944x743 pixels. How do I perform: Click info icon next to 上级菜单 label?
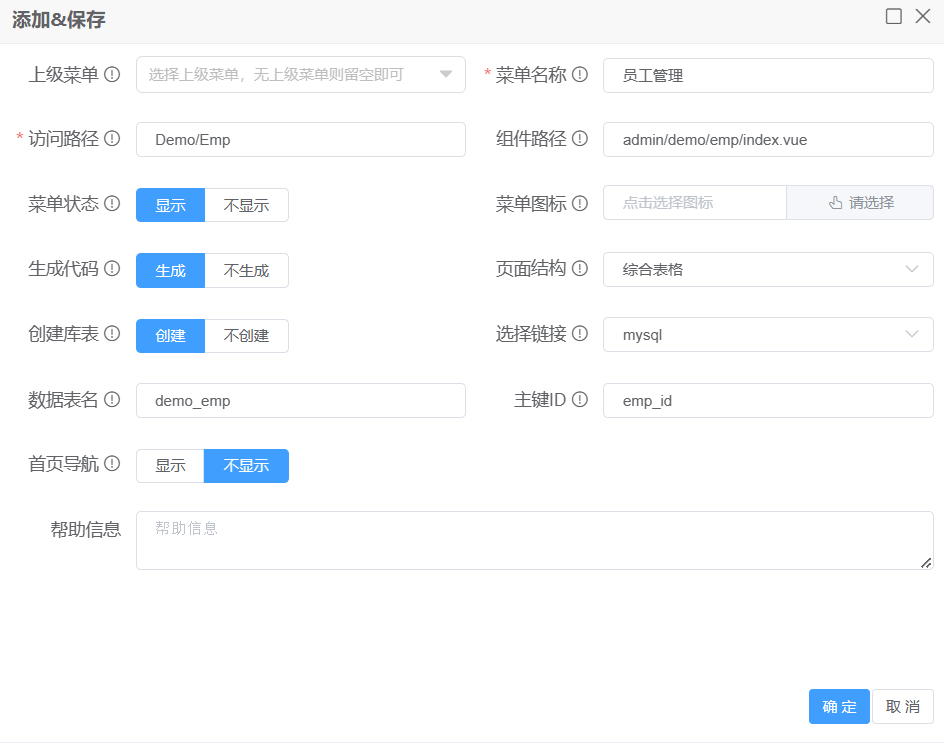tap(112, 75)
